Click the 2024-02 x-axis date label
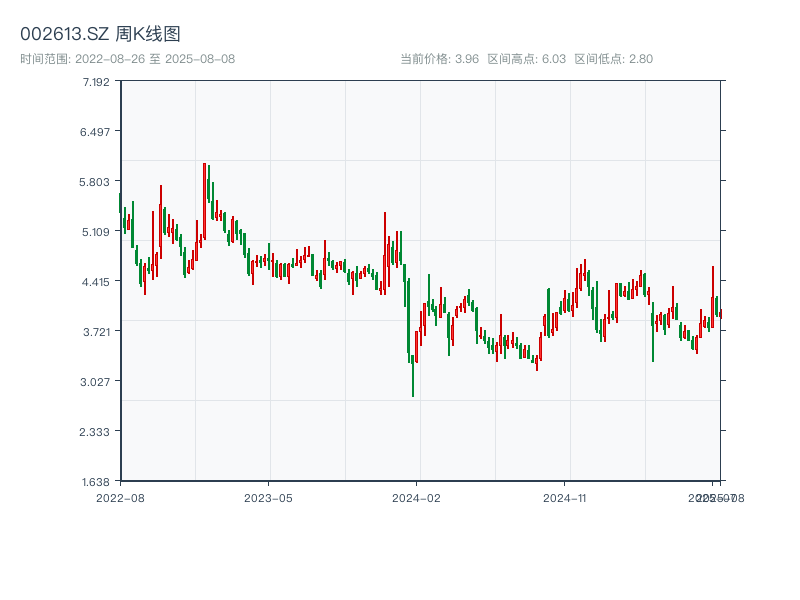 coord(417,497)
